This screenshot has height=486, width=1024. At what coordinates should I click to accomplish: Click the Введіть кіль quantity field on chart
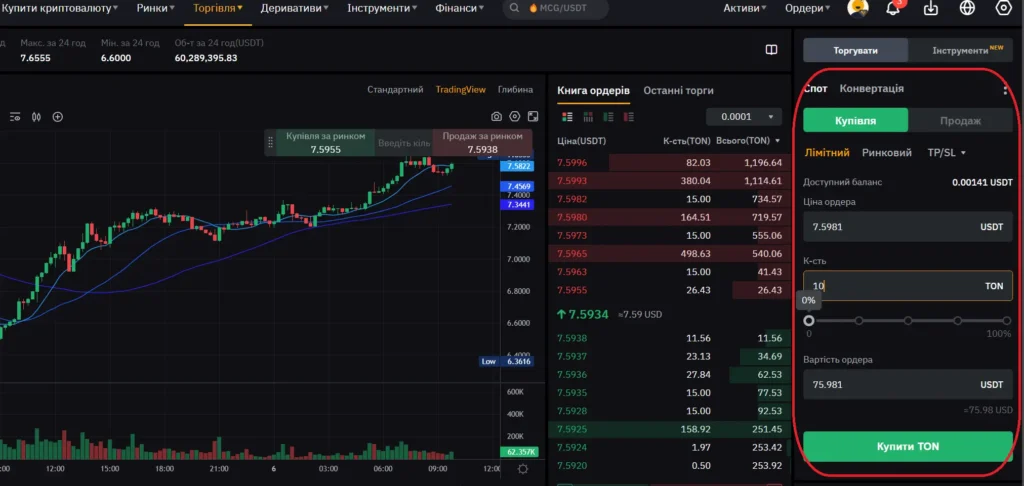[404, 142]
